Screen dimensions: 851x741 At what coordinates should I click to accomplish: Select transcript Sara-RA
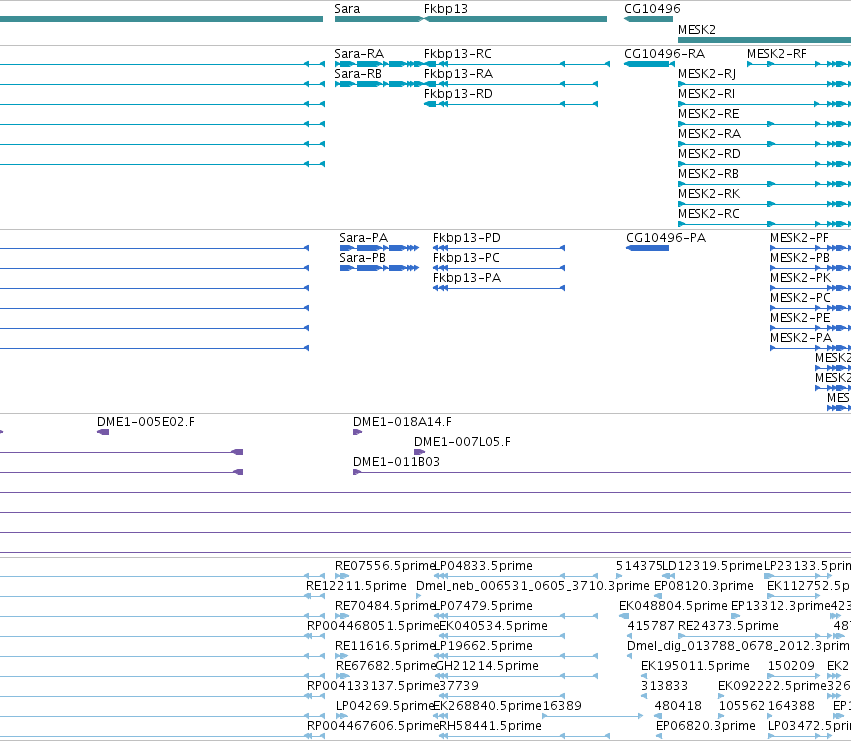[379, 64]
